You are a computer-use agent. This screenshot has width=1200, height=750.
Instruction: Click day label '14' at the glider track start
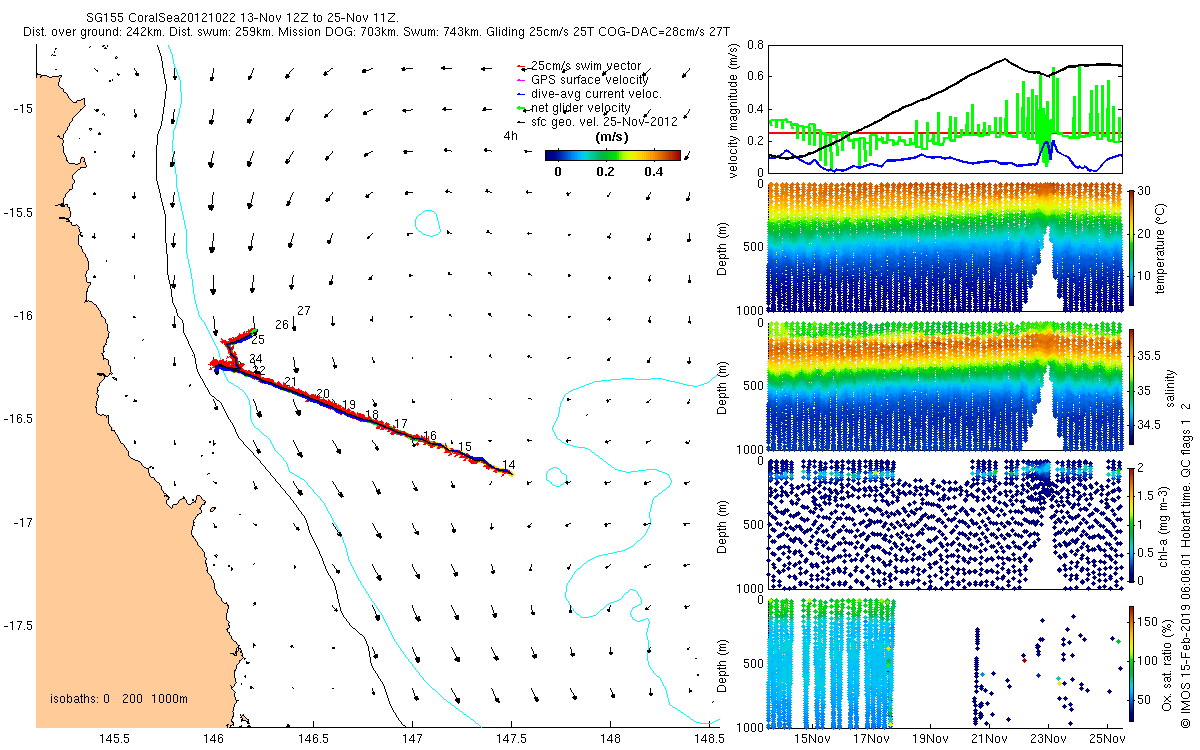pyautogui.click(x=509, y=464)
